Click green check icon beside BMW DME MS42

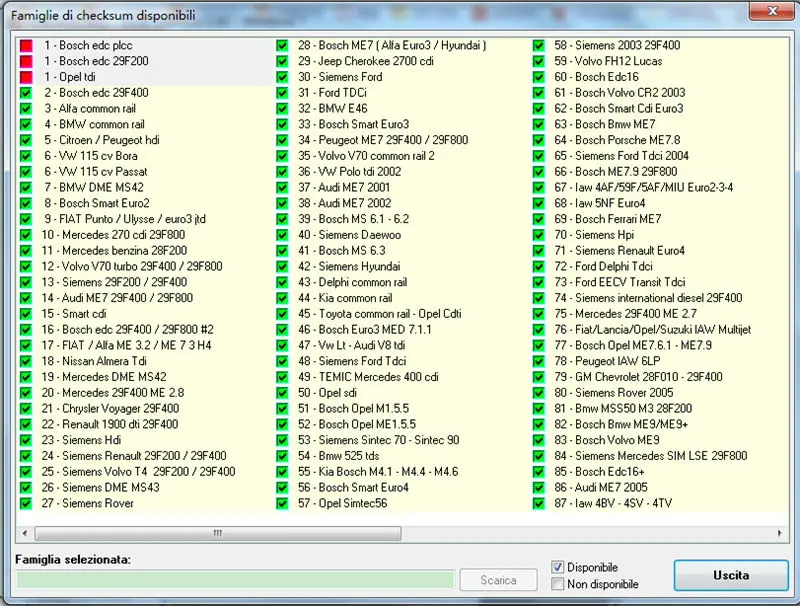pos(26,188)
